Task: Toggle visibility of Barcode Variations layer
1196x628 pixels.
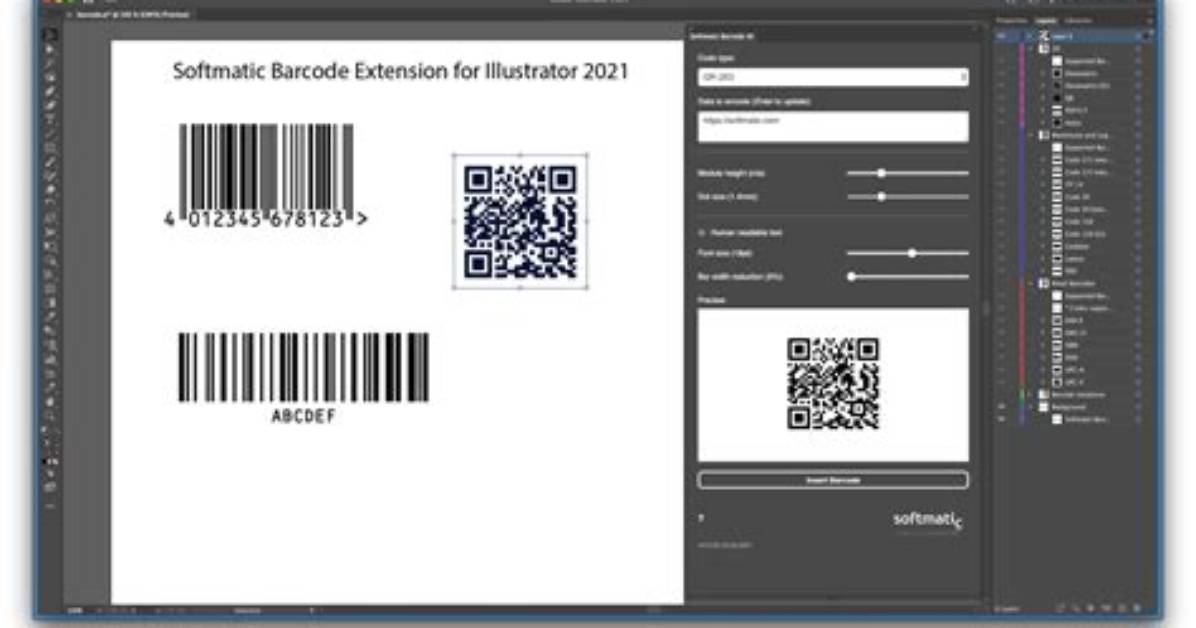Action: [x=1001, y=395]
